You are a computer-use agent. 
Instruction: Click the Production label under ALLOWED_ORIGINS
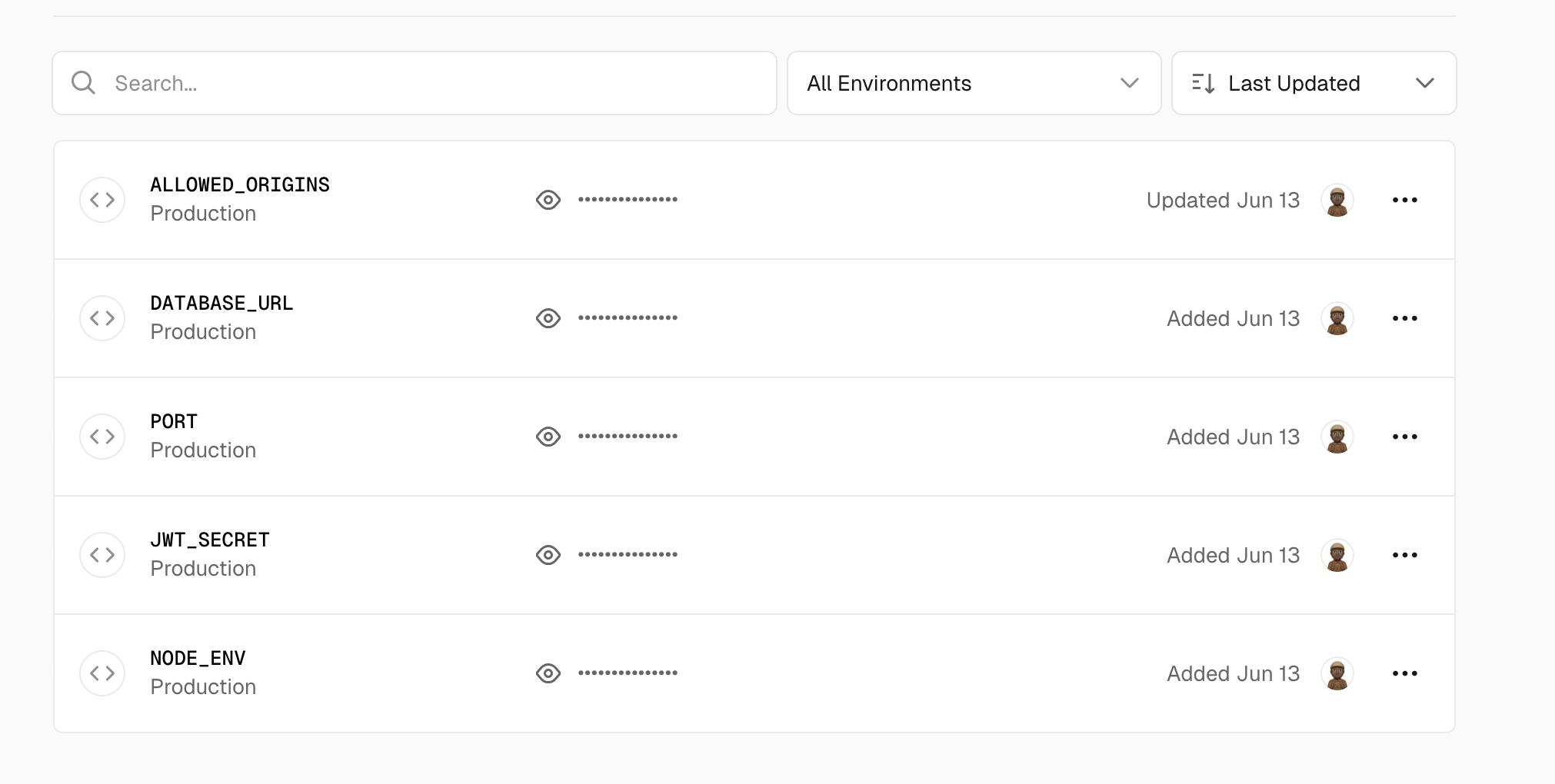coord(203,214)
